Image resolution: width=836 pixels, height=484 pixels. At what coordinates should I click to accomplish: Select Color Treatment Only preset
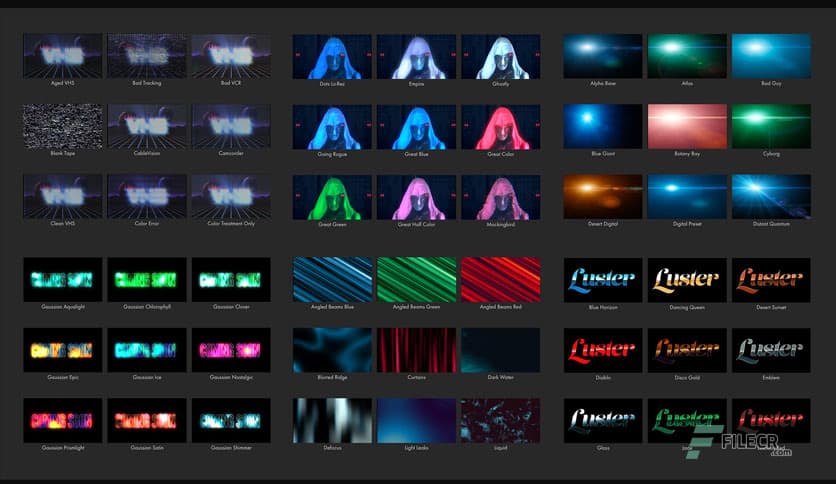pyautogui.click(x=231, y=197)
